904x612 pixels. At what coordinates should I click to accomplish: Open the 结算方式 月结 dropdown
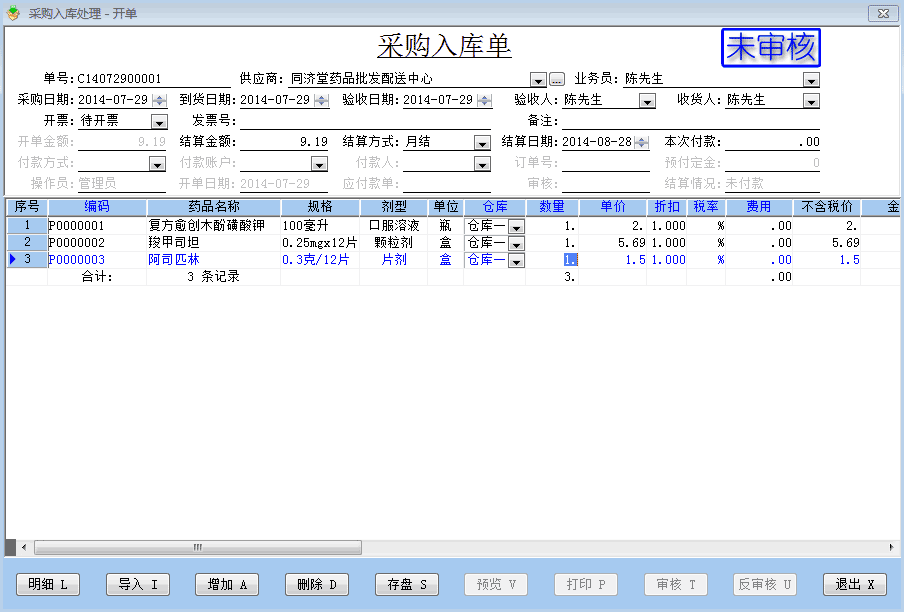tap(483, 142)
